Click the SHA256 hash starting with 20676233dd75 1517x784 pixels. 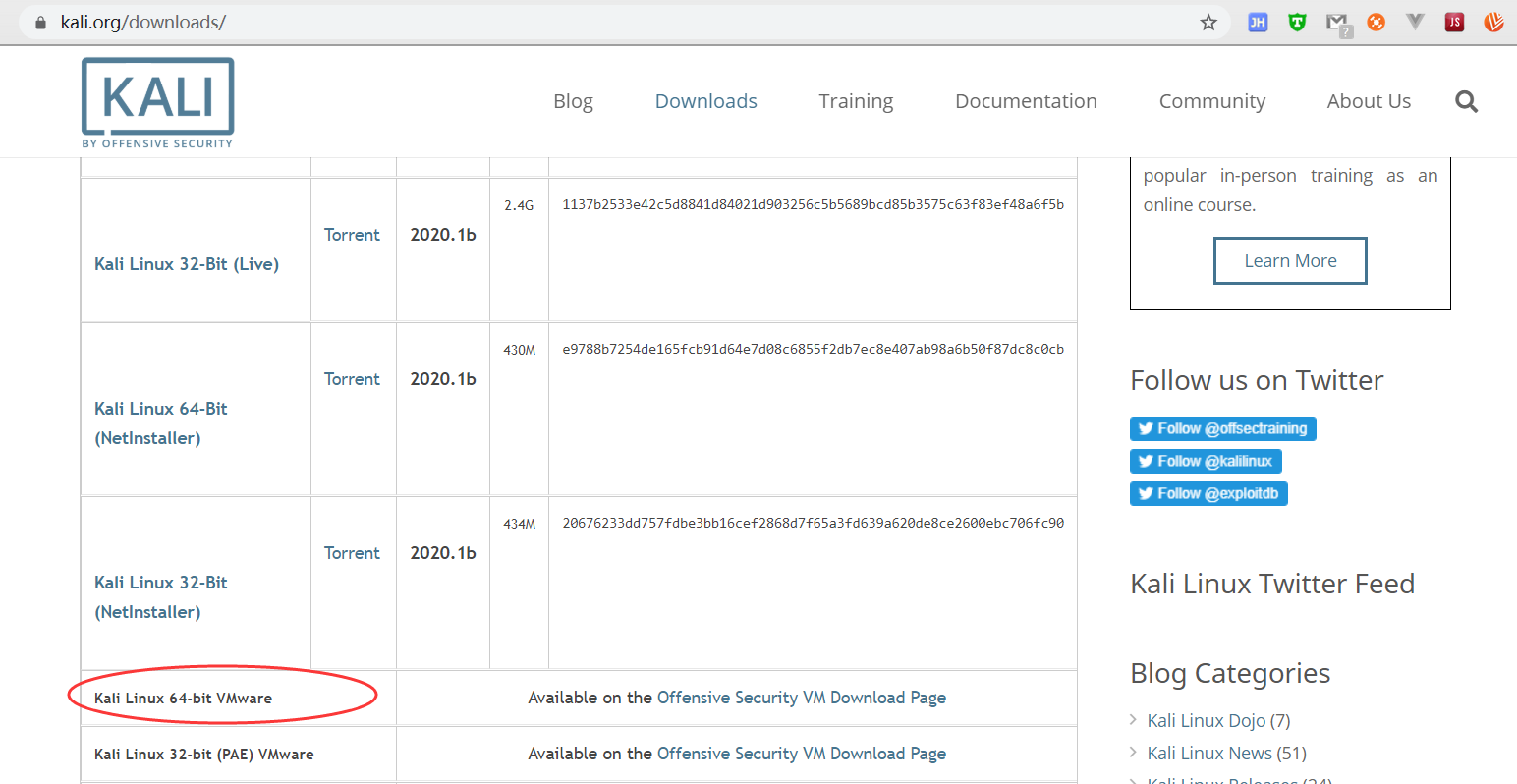click(814, 523)
